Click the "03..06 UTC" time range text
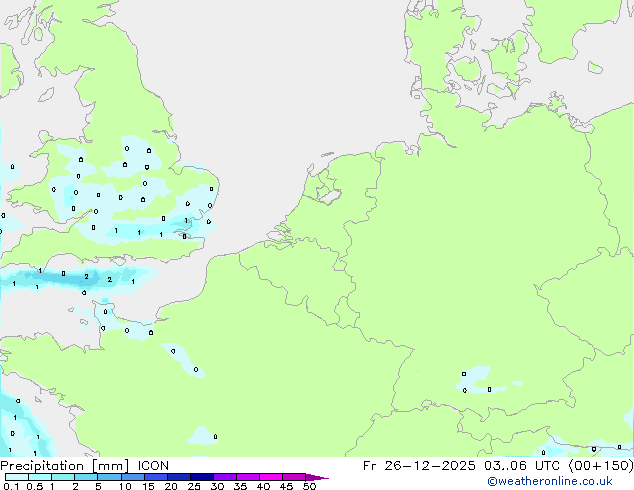The height and width of the screenshot is (490, 634). 522,466
